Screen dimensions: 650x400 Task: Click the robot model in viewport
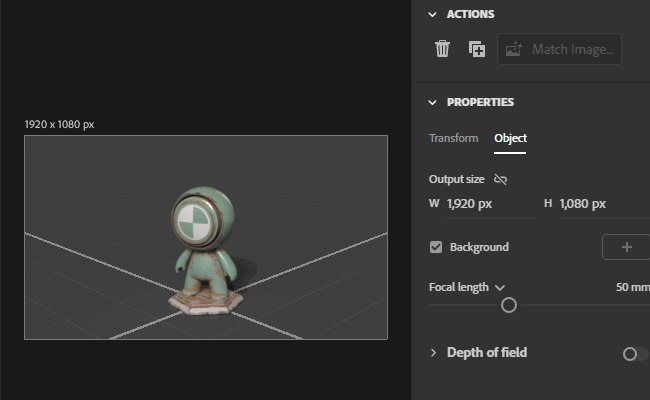205,250
